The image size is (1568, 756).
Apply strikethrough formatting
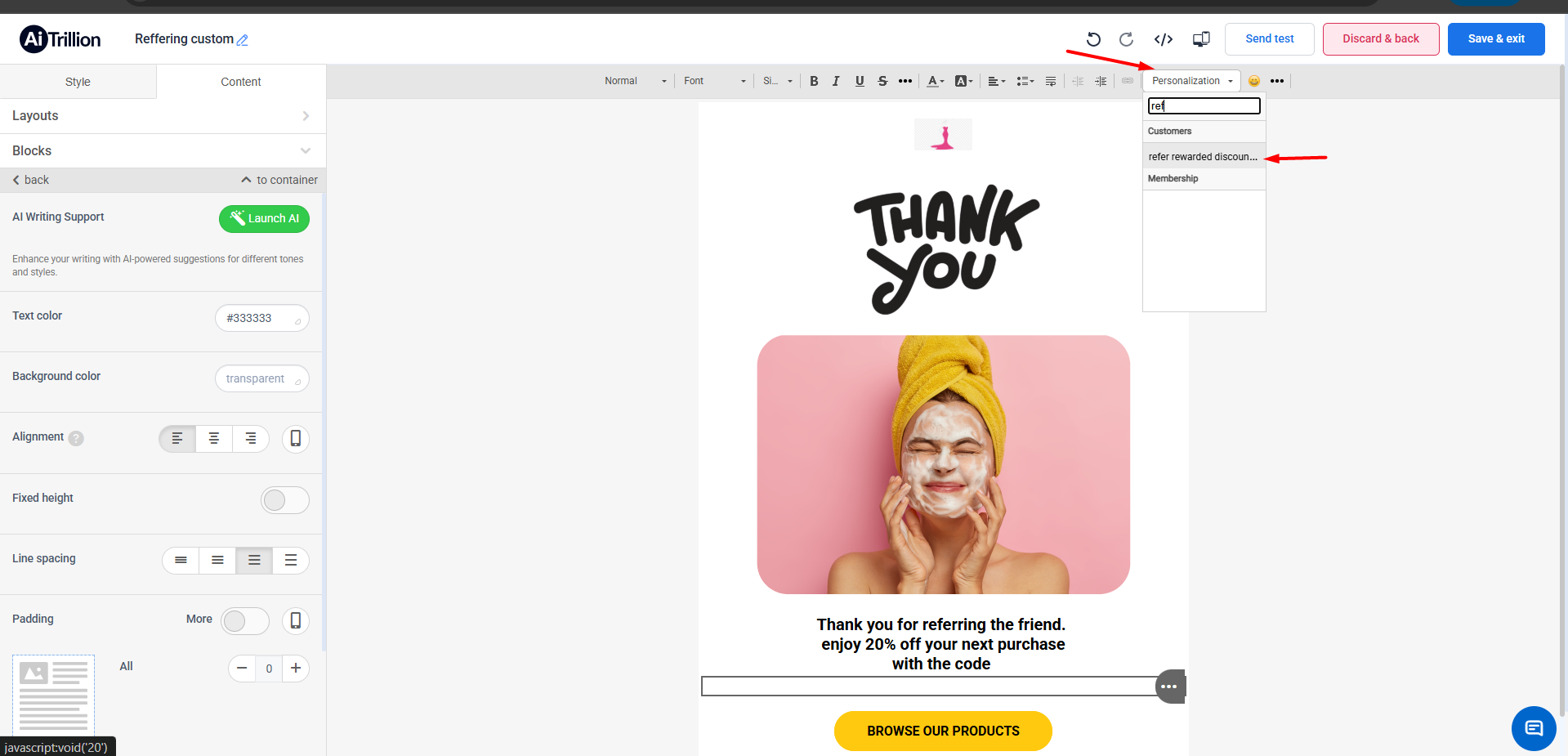coord(882,81)
